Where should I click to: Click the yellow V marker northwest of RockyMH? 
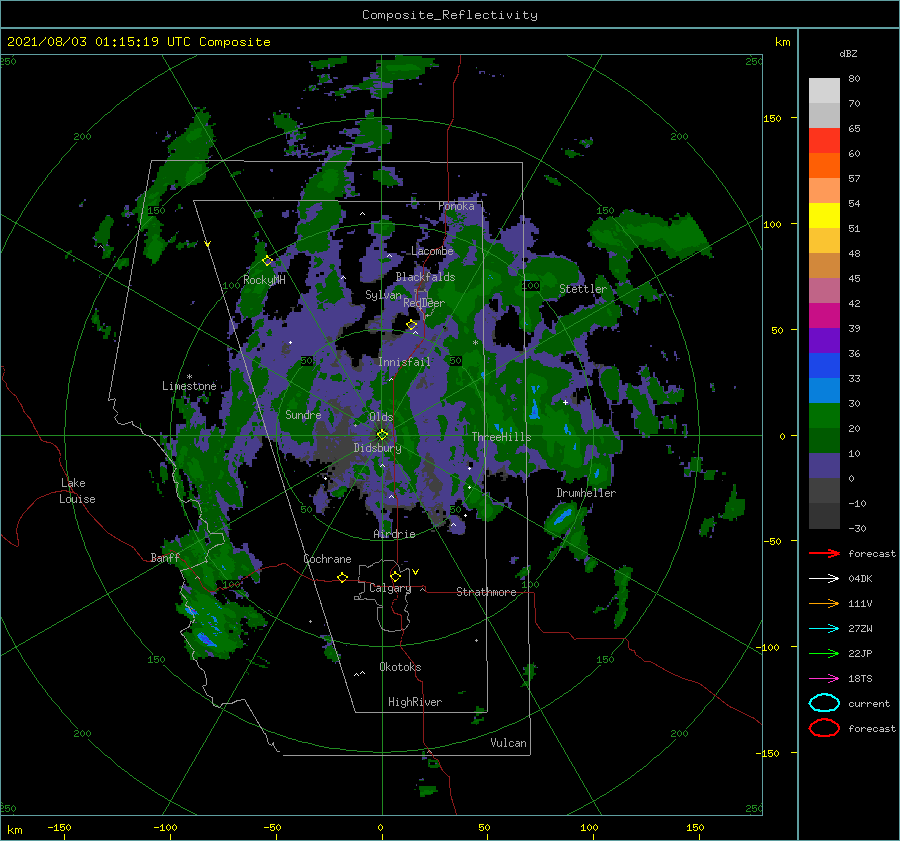coord(208,244)
